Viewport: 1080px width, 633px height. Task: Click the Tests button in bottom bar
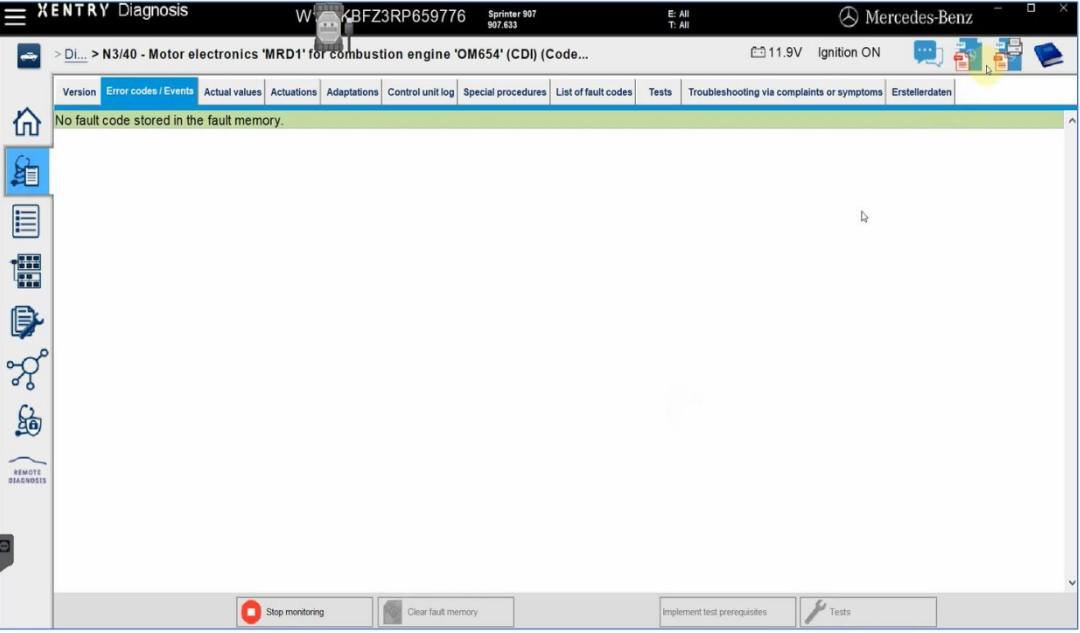click(867, 612)
